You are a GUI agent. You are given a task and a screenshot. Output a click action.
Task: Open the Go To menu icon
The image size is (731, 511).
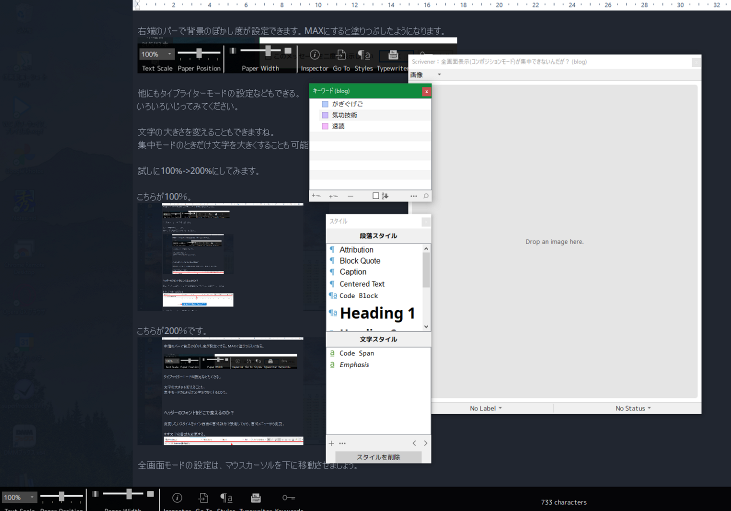[x=203, y=498]
